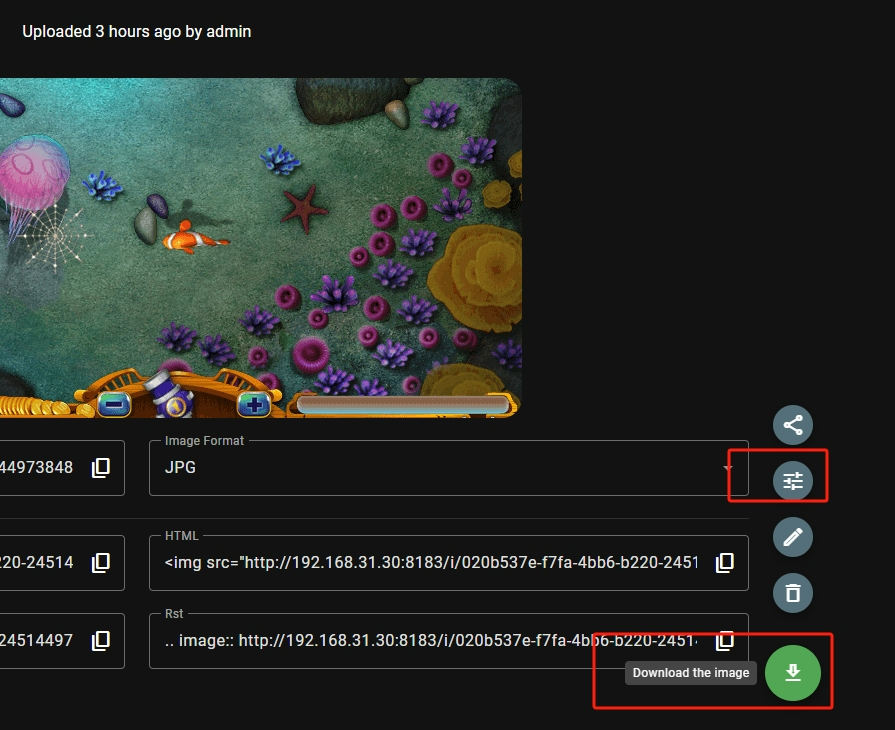Image resolution: width=895 pixels, height=730 pixels.
Task: Click the uploaded underwater game image
Action: tap(260, 248)
